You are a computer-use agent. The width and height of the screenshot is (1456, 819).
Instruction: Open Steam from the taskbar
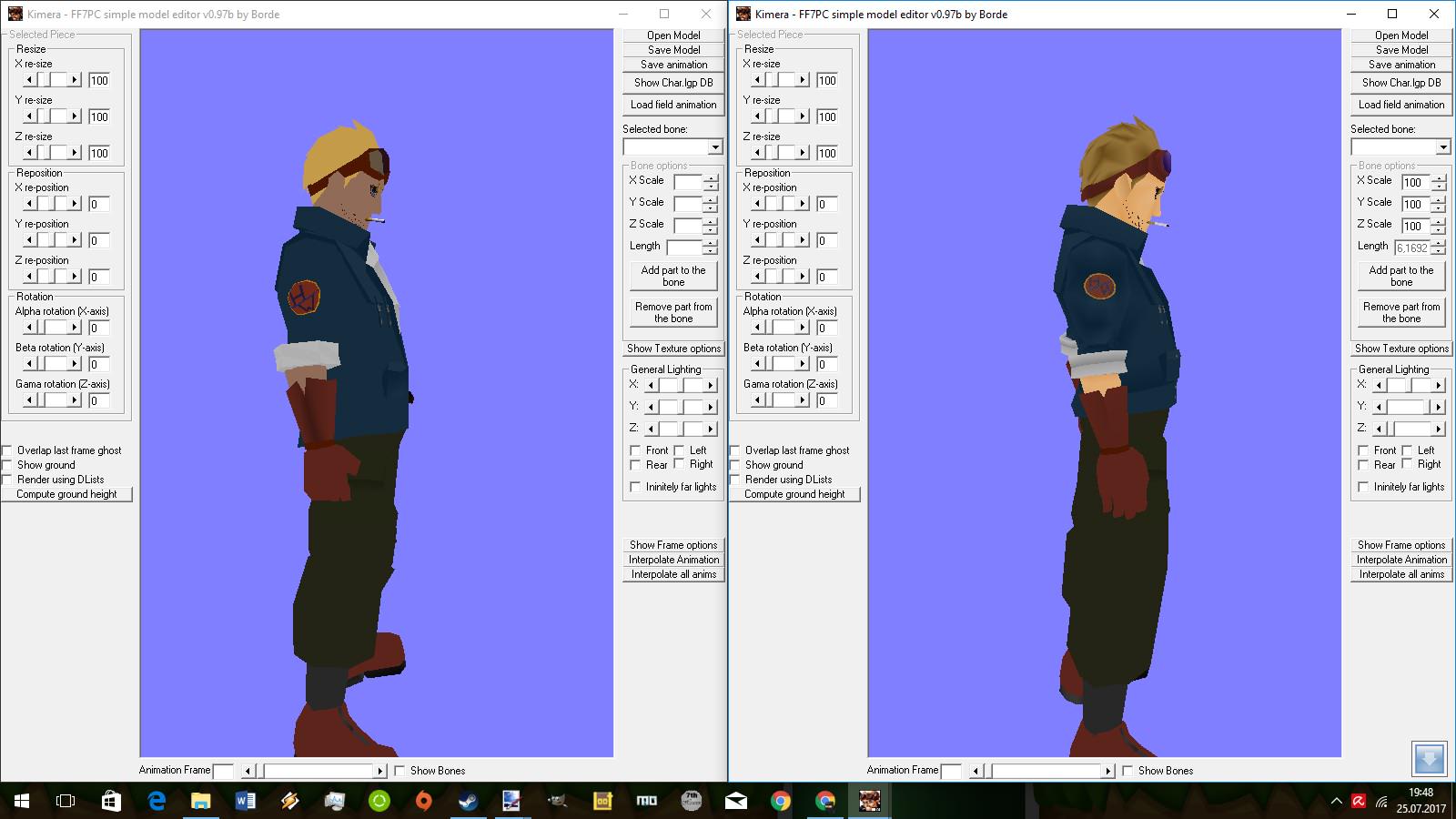468,801
